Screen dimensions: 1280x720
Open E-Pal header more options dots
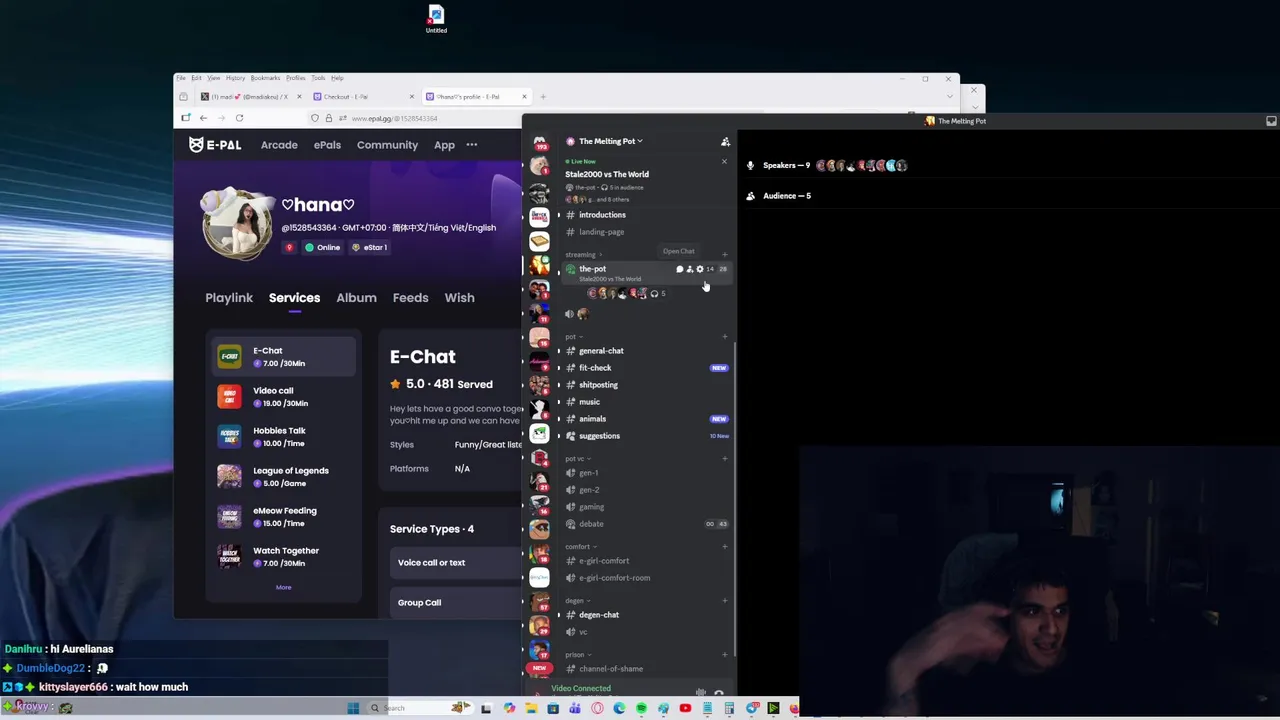tap(472, 145)
